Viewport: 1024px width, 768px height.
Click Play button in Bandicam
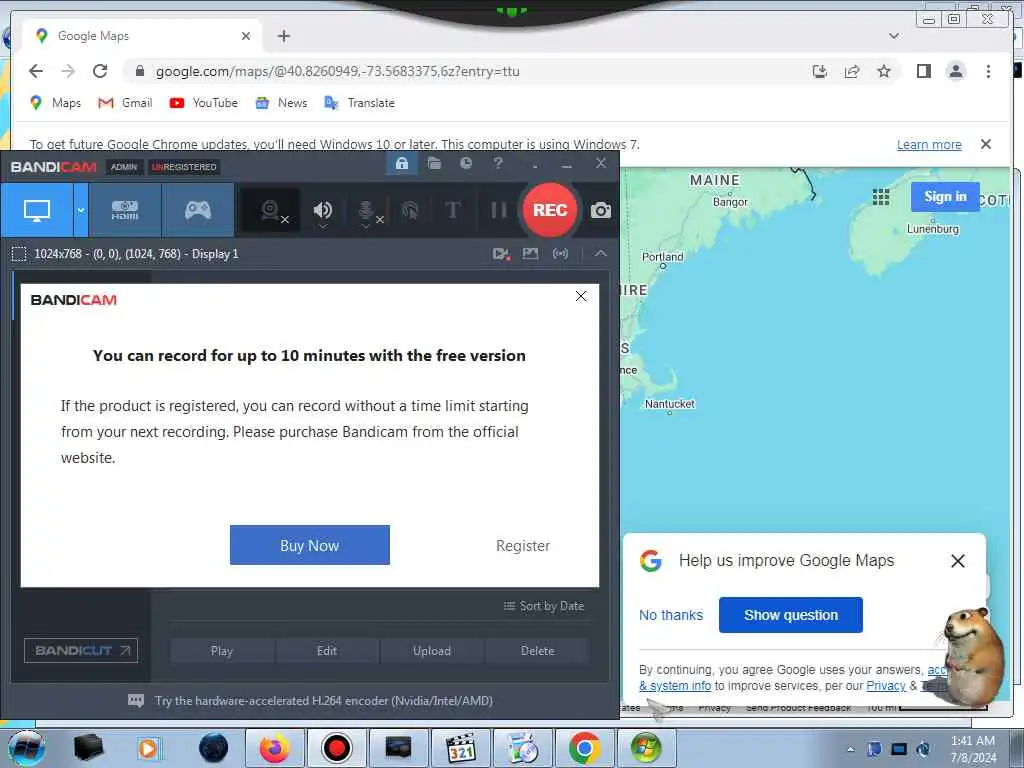coord(222,651)
